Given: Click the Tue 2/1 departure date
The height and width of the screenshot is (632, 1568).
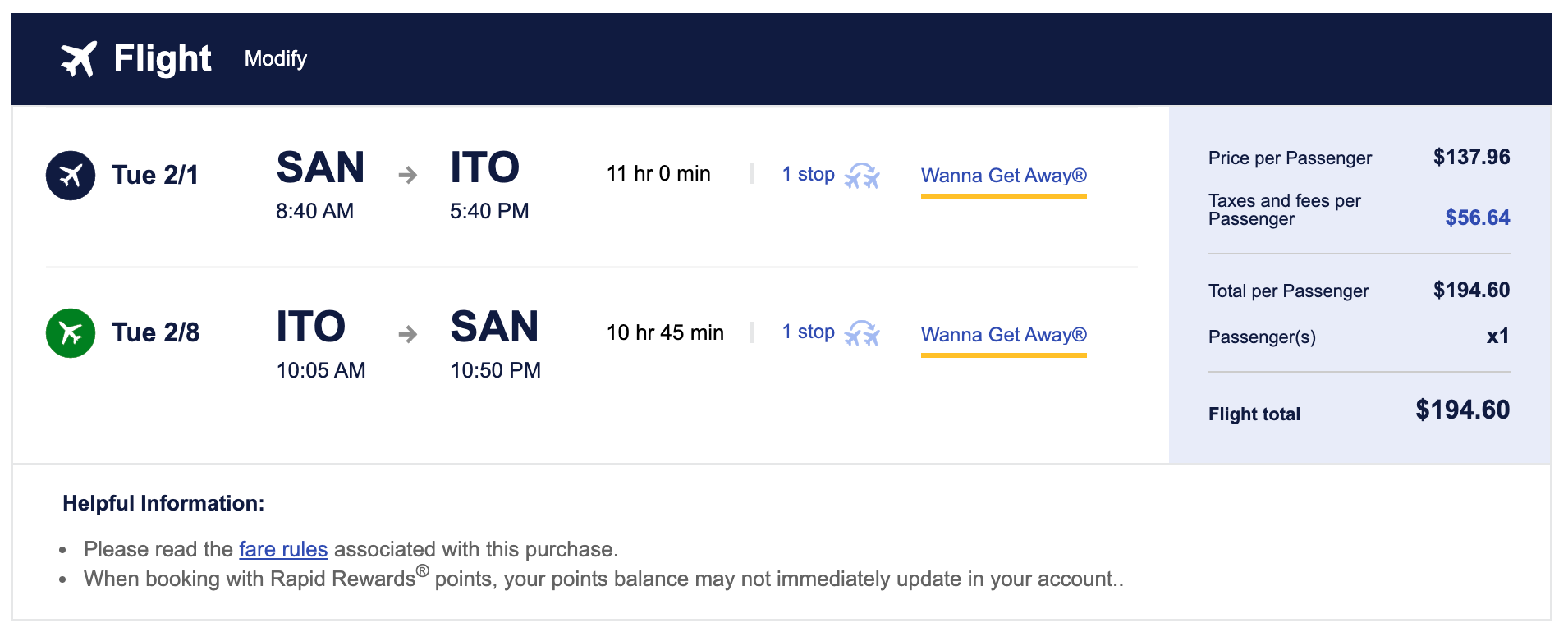Looking at the screenshot, I should coord(155,175).
